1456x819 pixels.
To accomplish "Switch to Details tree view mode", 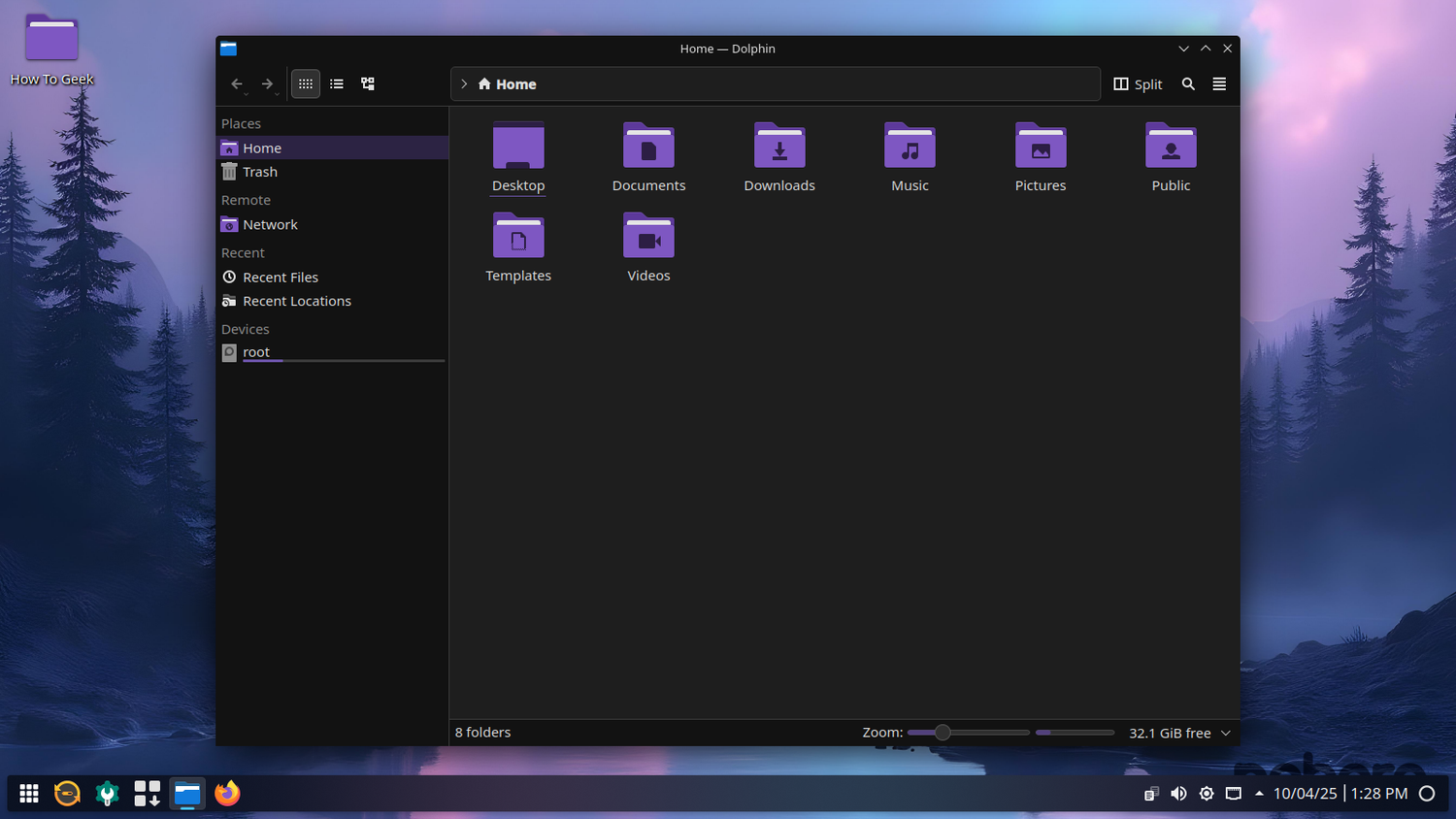I will pyautogui.click(x=368, y=84).
